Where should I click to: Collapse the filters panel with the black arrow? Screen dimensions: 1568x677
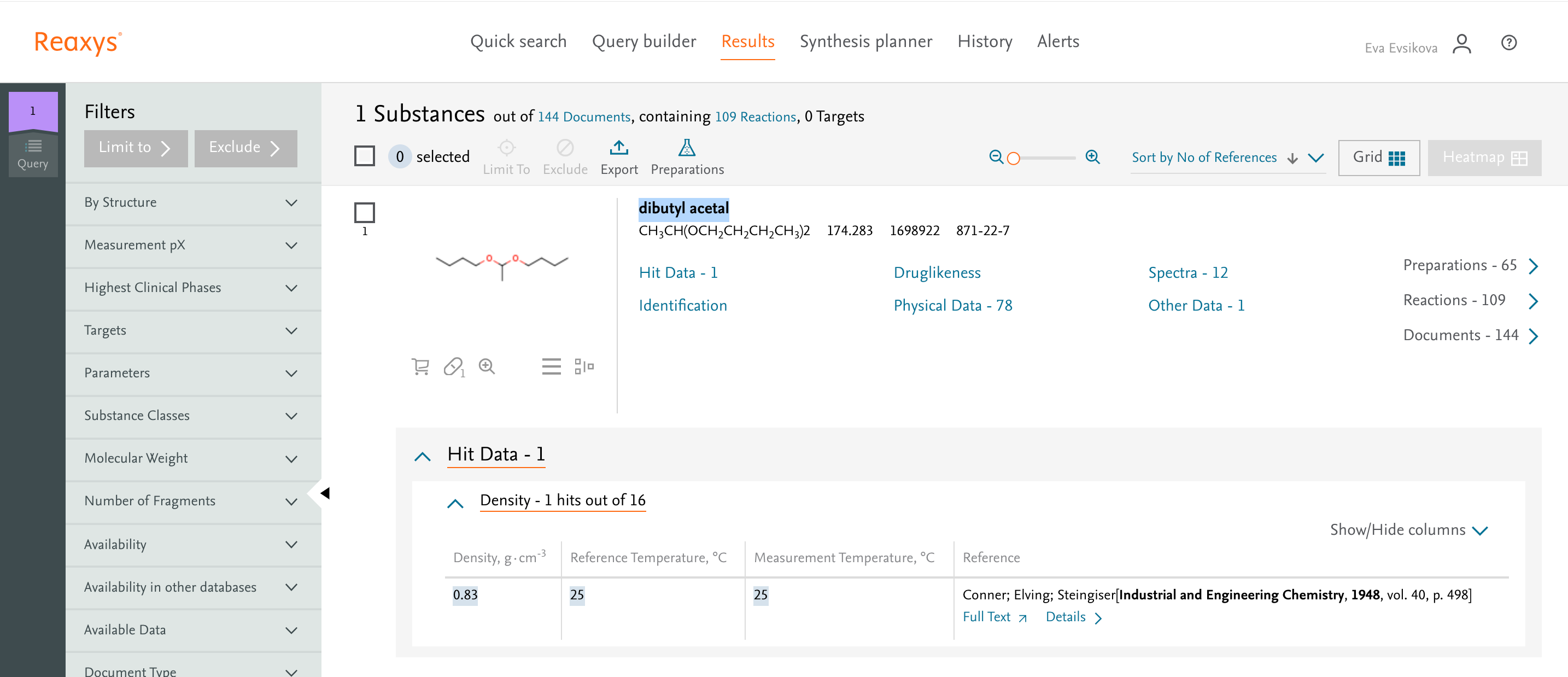pyautogui.click(x=324, y=493)
